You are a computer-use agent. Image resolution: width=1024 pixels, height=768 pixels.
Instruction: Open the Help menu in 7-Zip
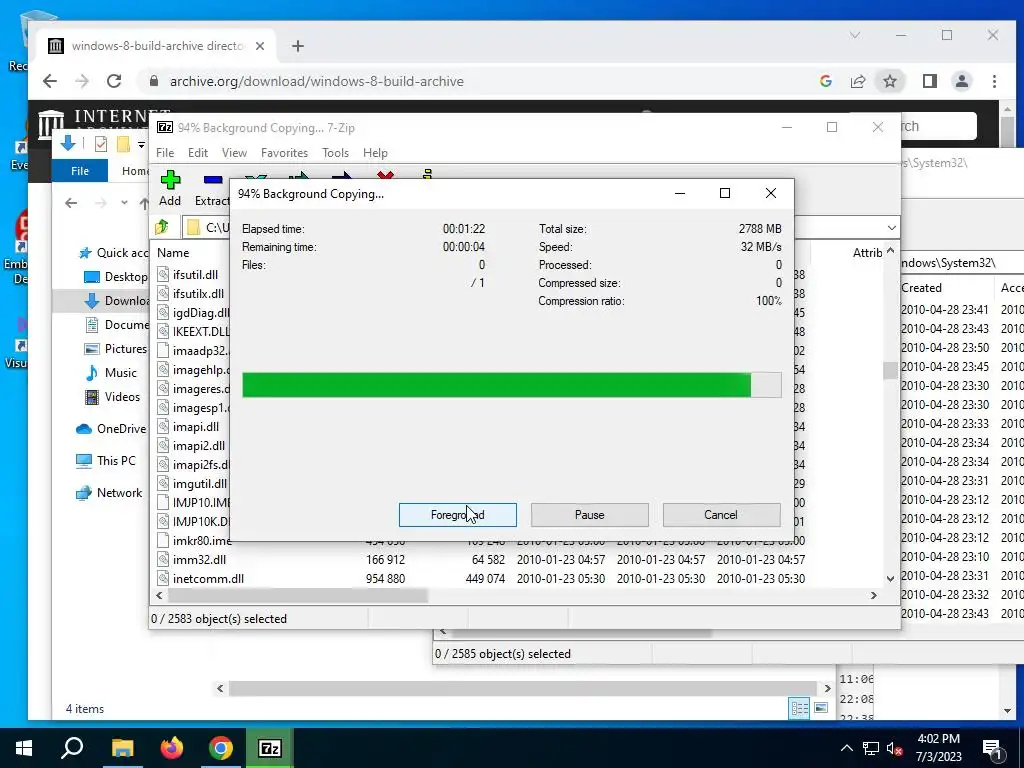[x=376, y=153]
